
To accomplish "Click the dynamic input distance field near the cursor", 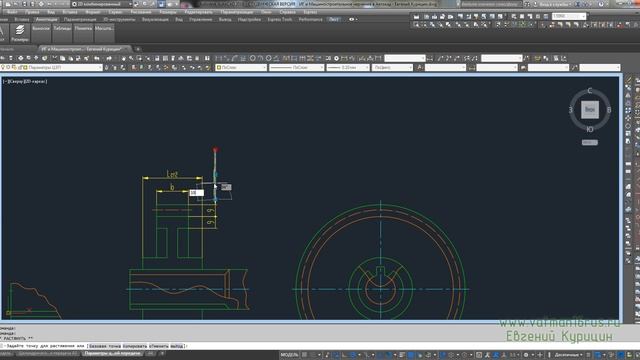I will pos(196,193).
